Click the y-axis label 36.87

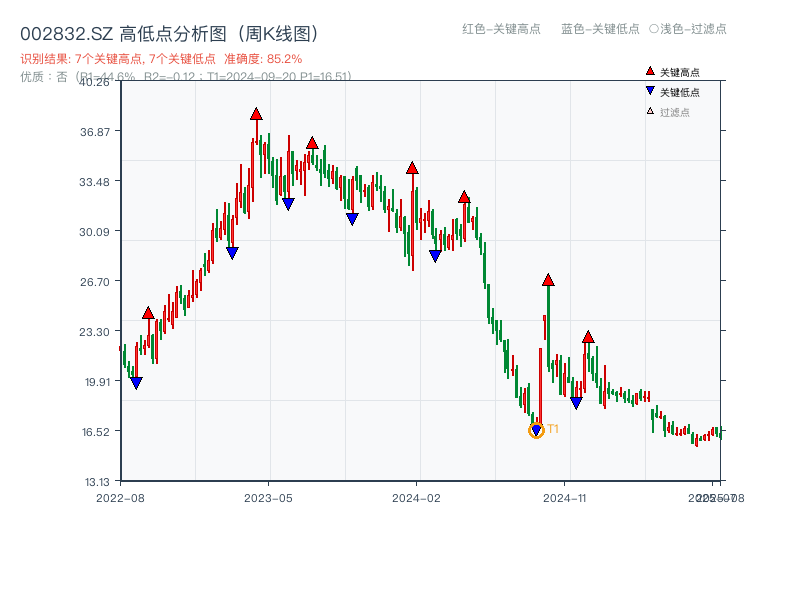94,132
